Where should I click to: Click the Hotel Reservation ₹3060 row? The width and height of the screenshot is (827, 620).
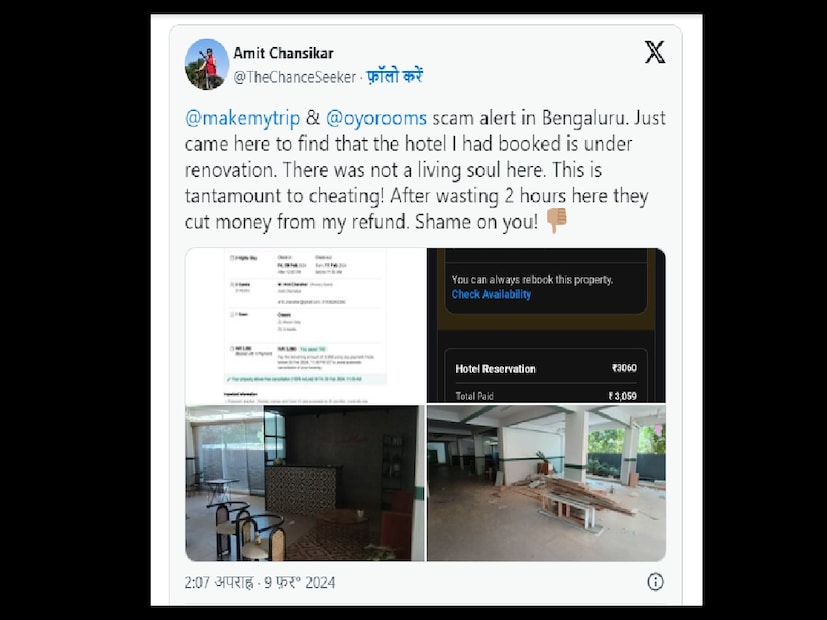(546, 369)
